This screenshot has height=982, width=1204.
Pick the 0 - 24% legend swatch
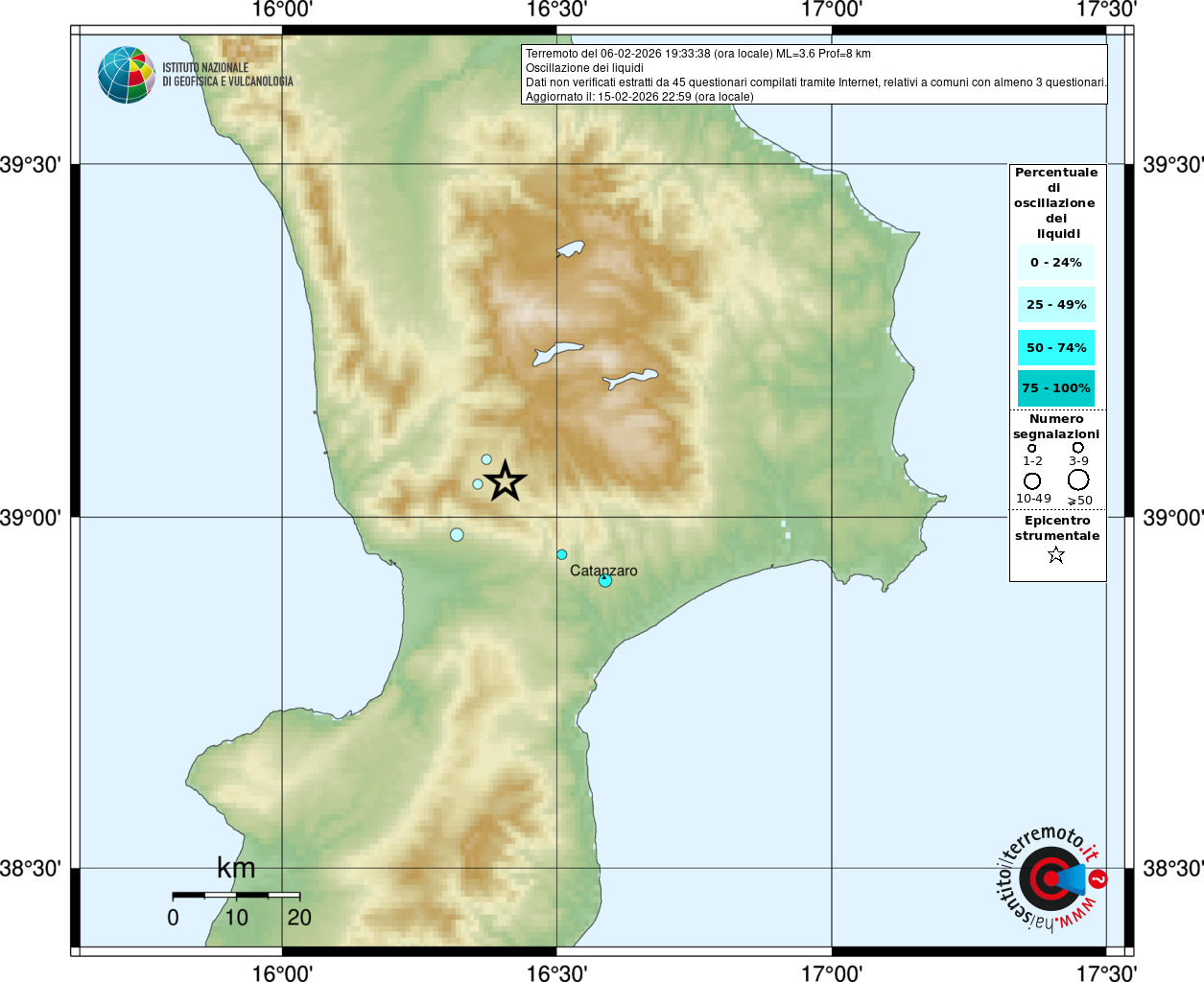pyautogui.click(x=1056, y=262)
